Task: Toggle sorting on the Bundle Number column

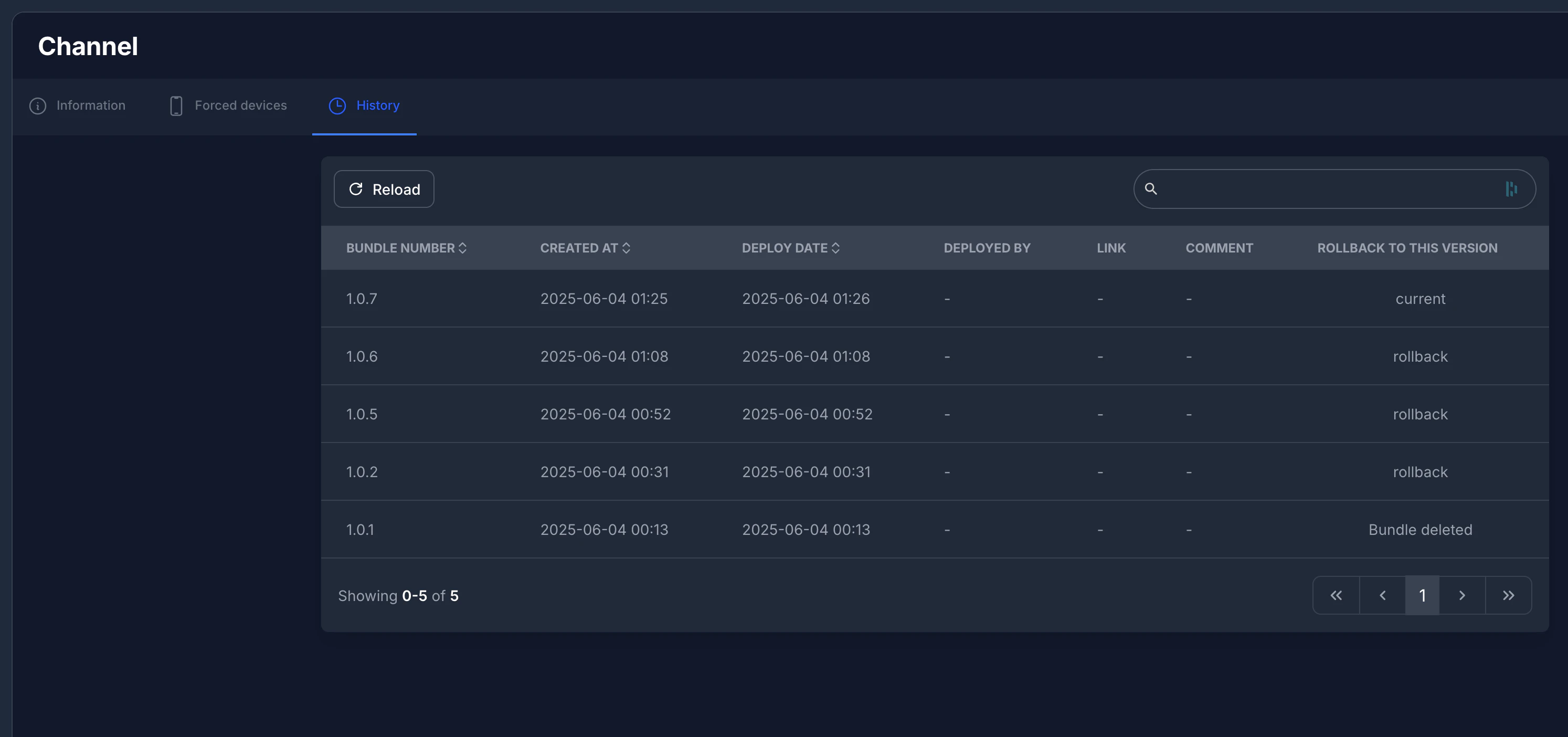Action: pos(463,248)
